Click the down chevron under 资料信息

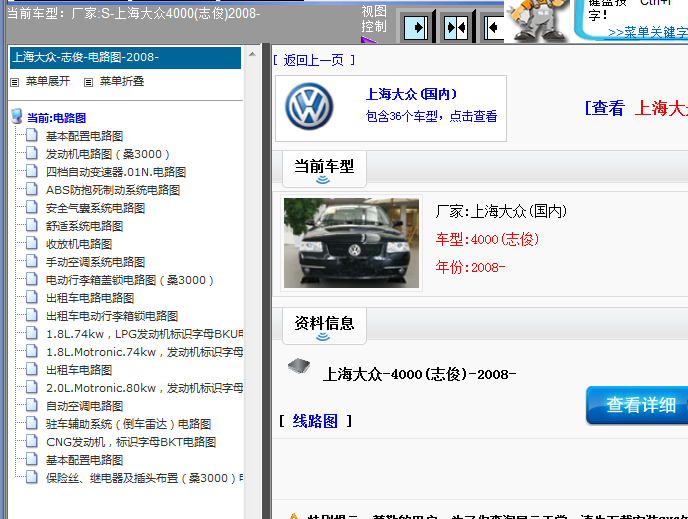(x=323, y=336)
